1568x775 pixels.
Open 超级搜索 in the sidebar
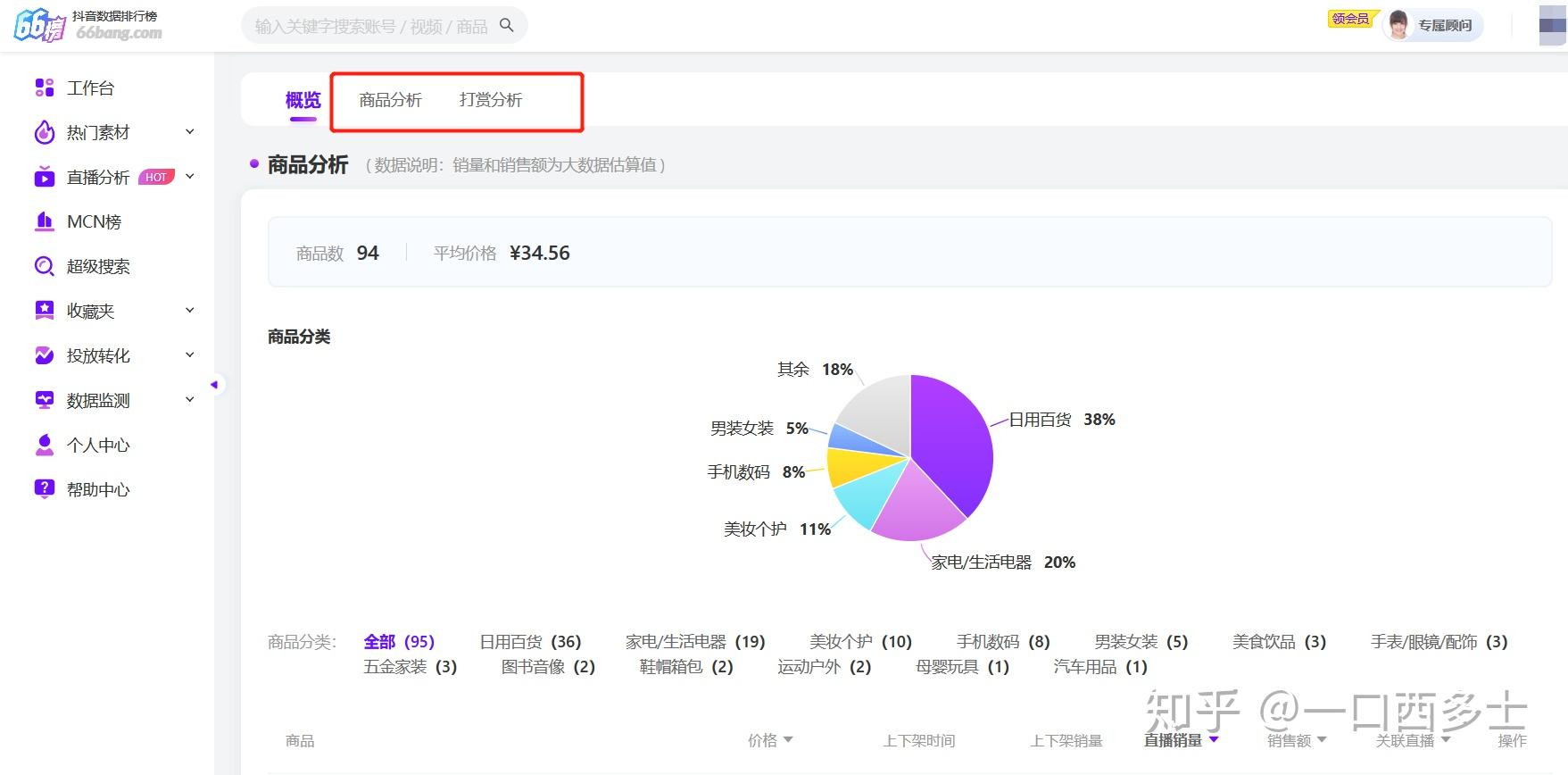point(98,266)
